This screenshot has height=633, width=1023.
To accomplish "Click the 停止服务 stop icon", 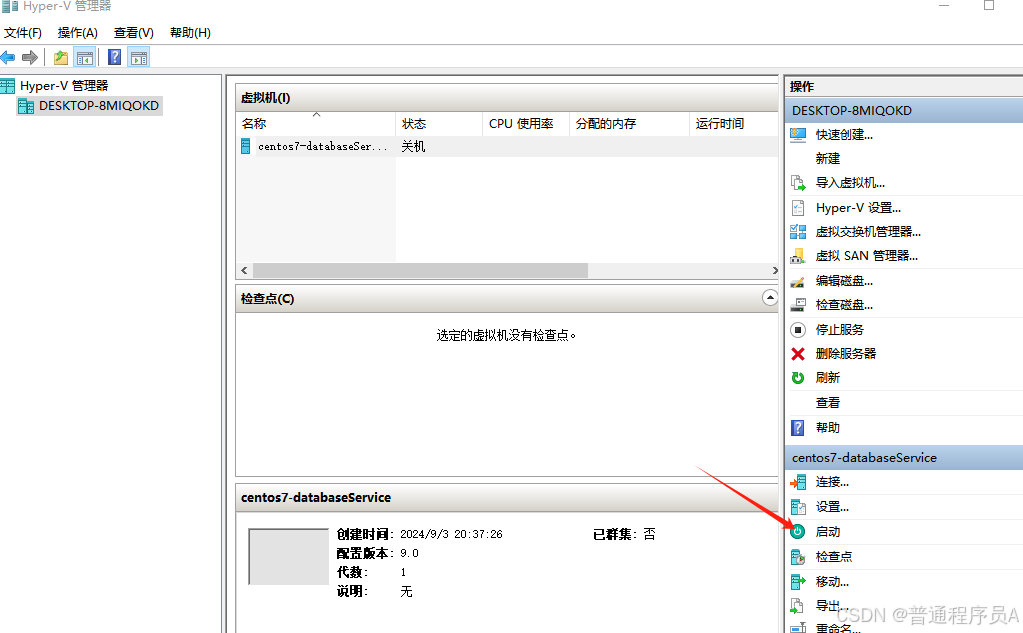I will [x=798, y=330].
